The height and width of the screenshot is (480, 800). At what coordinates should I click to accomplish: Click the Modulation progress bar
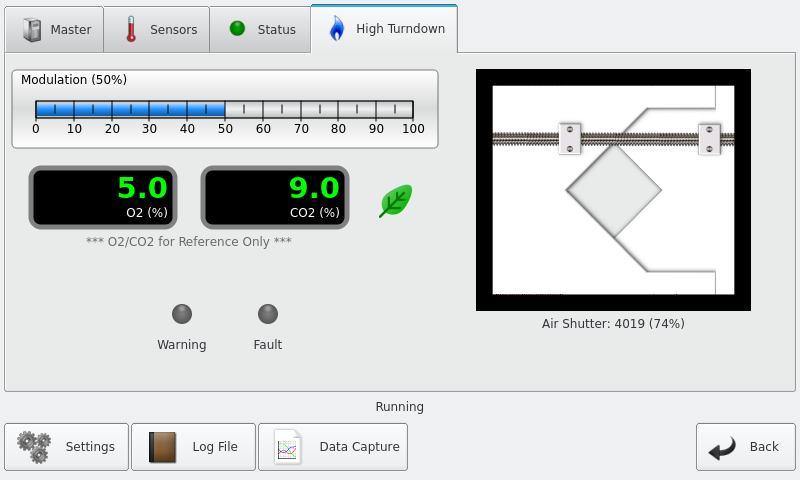click(x=225, y=109)
